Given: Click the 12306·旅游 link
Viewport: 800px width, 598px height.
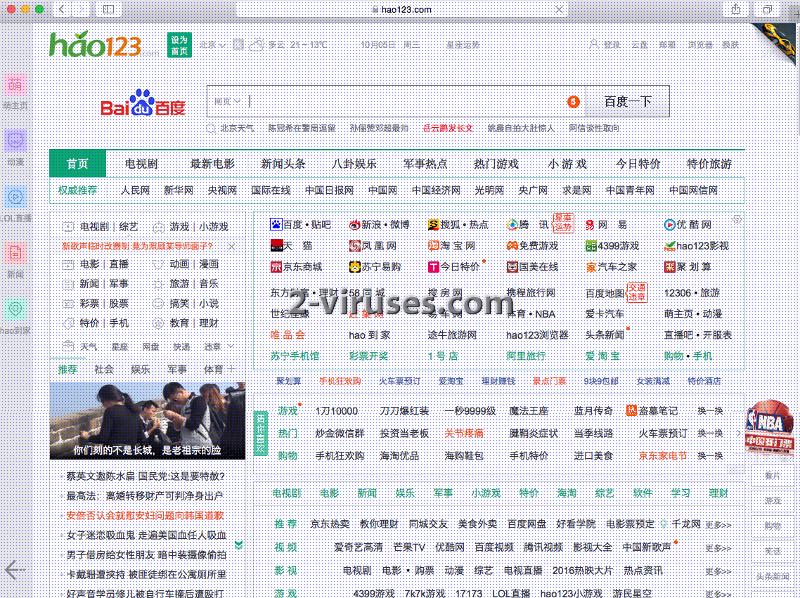Looking at the screenshot, I should tap(692, 293).
